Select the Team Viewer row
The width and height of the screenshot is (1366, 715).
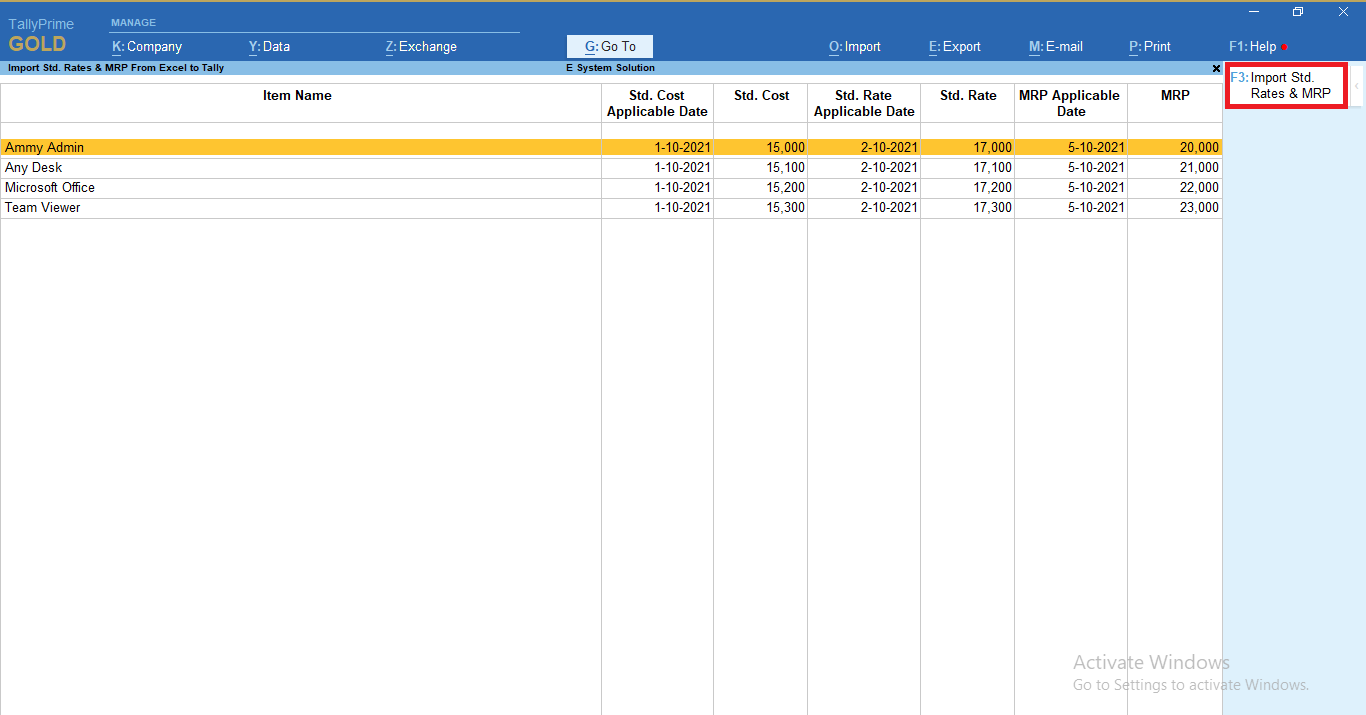[x=300, y=207]
